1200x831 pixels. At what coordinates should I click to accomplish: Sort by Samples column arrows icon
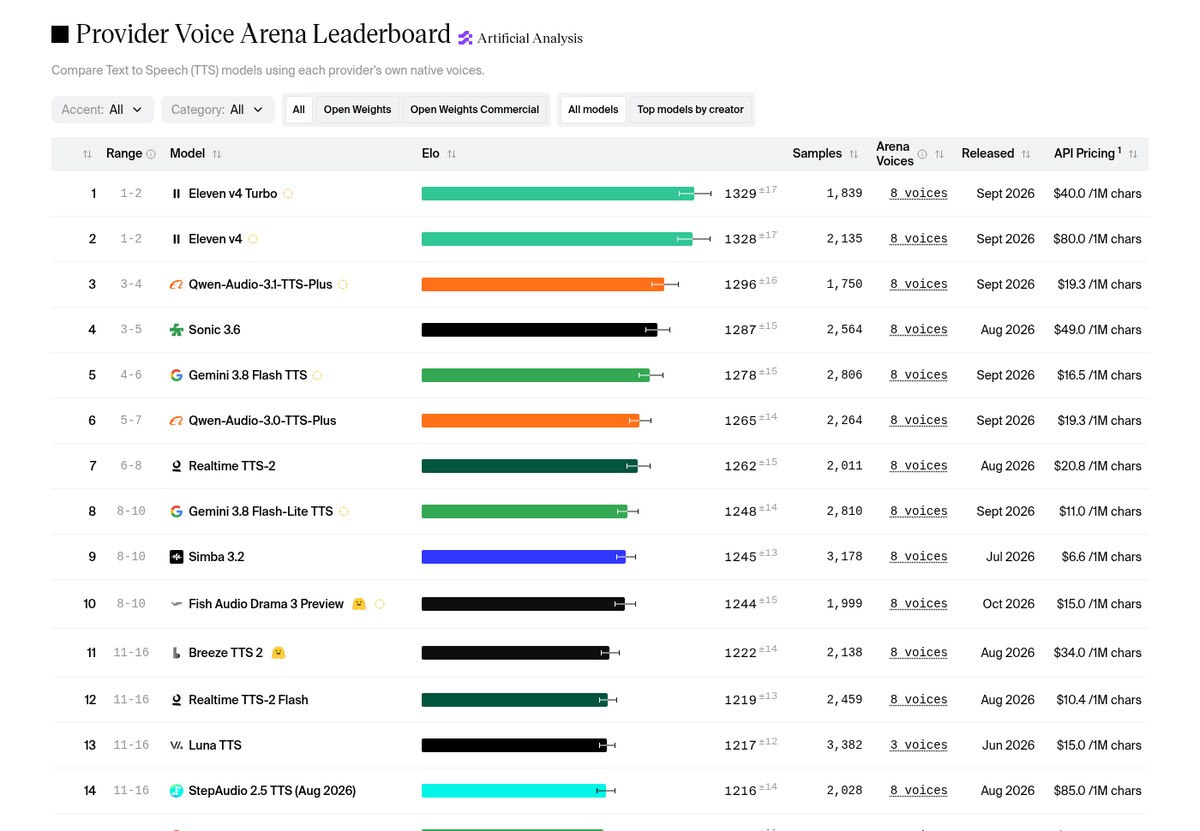click(x=853, y=154)
